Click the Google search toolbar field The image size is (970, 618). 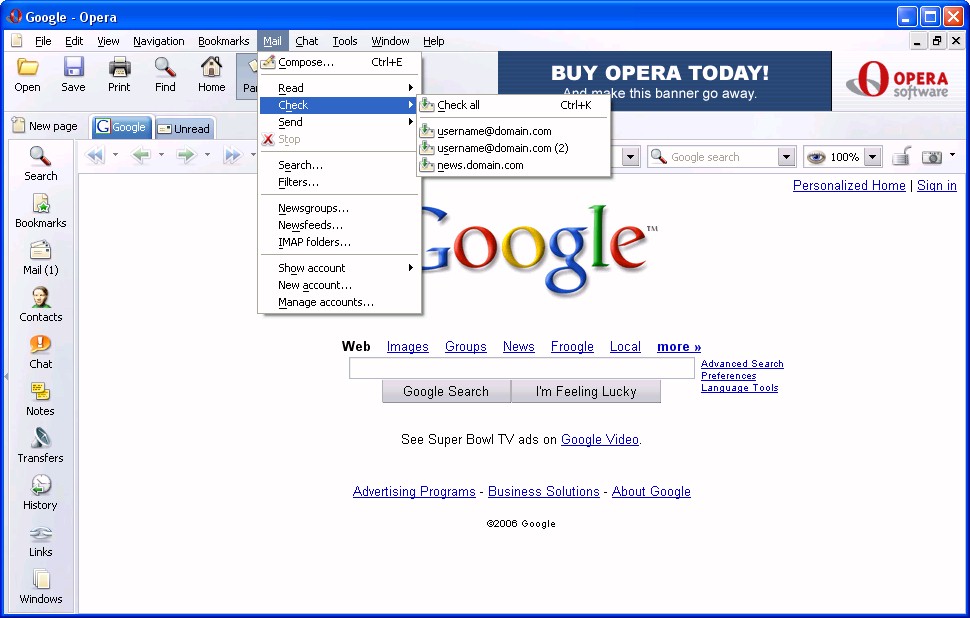coord(713,157)
